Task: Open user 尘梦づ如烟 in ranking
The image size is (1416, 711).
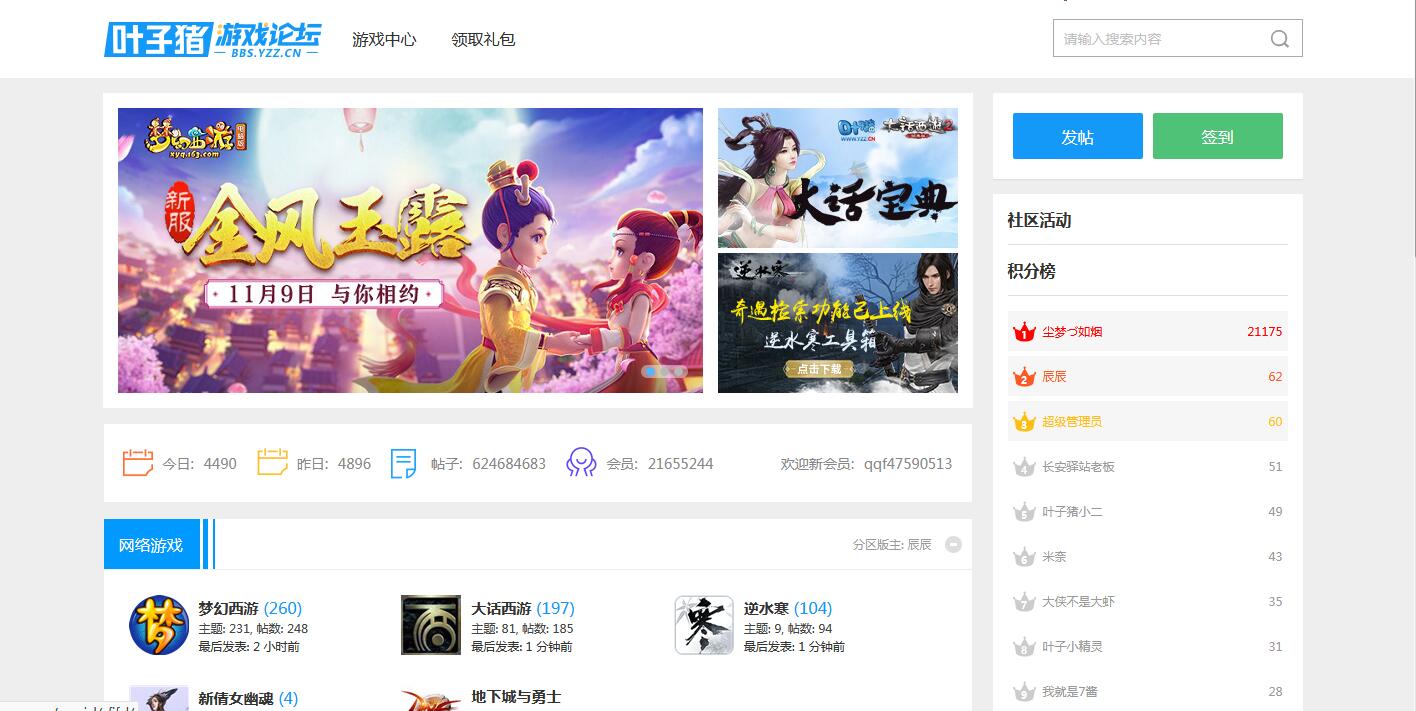Action: (x=1072, y=332)
